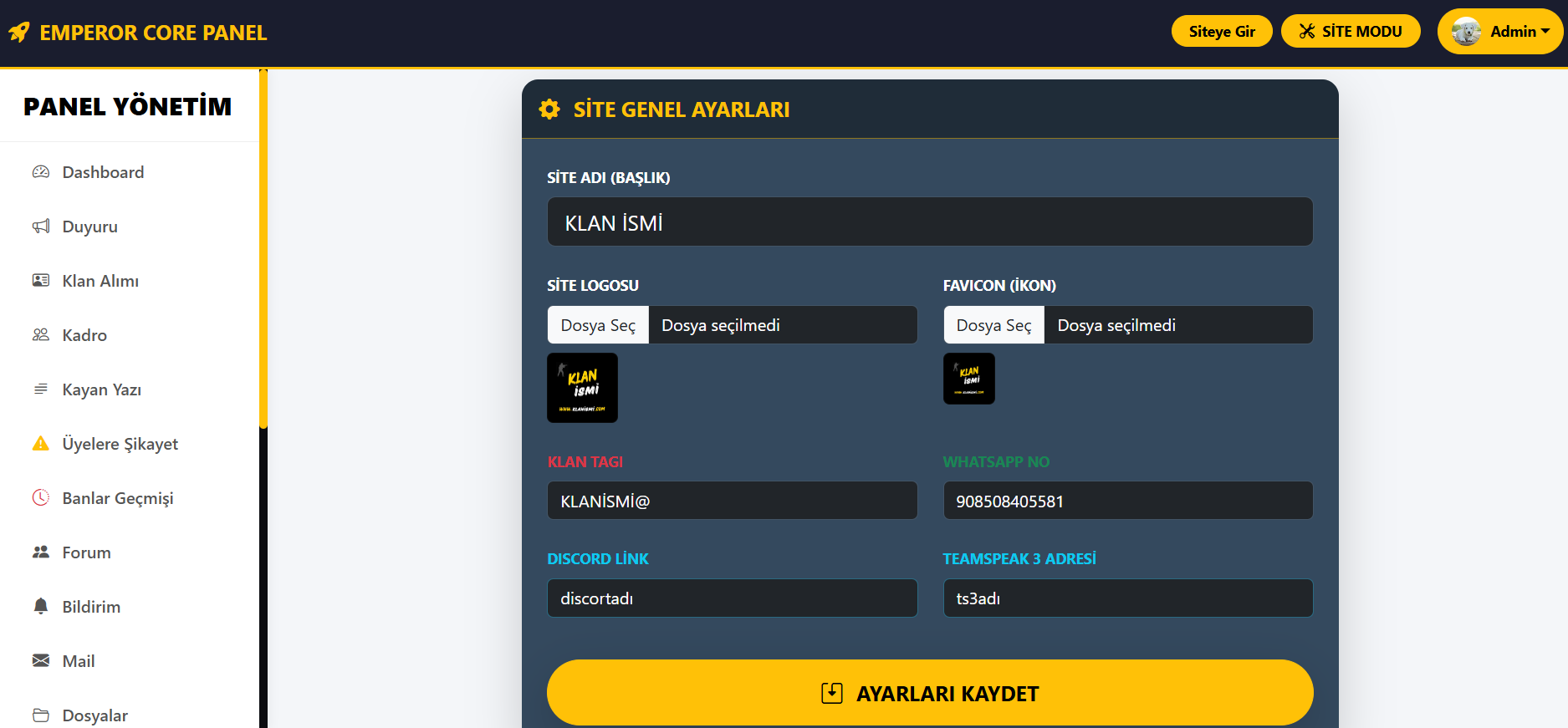1568x728 pixels.
Task: Click the Duyuru megaphone icon
Action: (41, 227)
